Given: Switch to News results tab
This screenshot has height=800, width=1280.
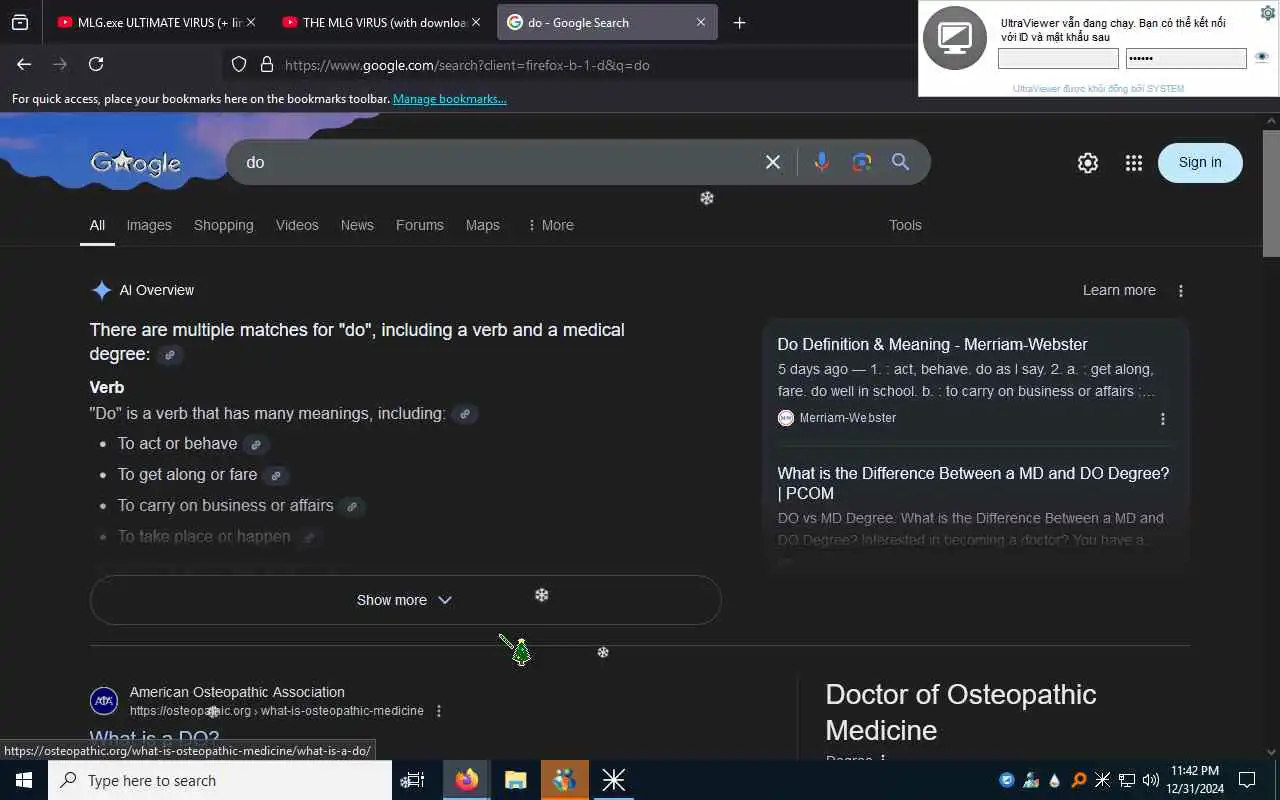Looking at the screenshot, I should [x=357, y=225].
